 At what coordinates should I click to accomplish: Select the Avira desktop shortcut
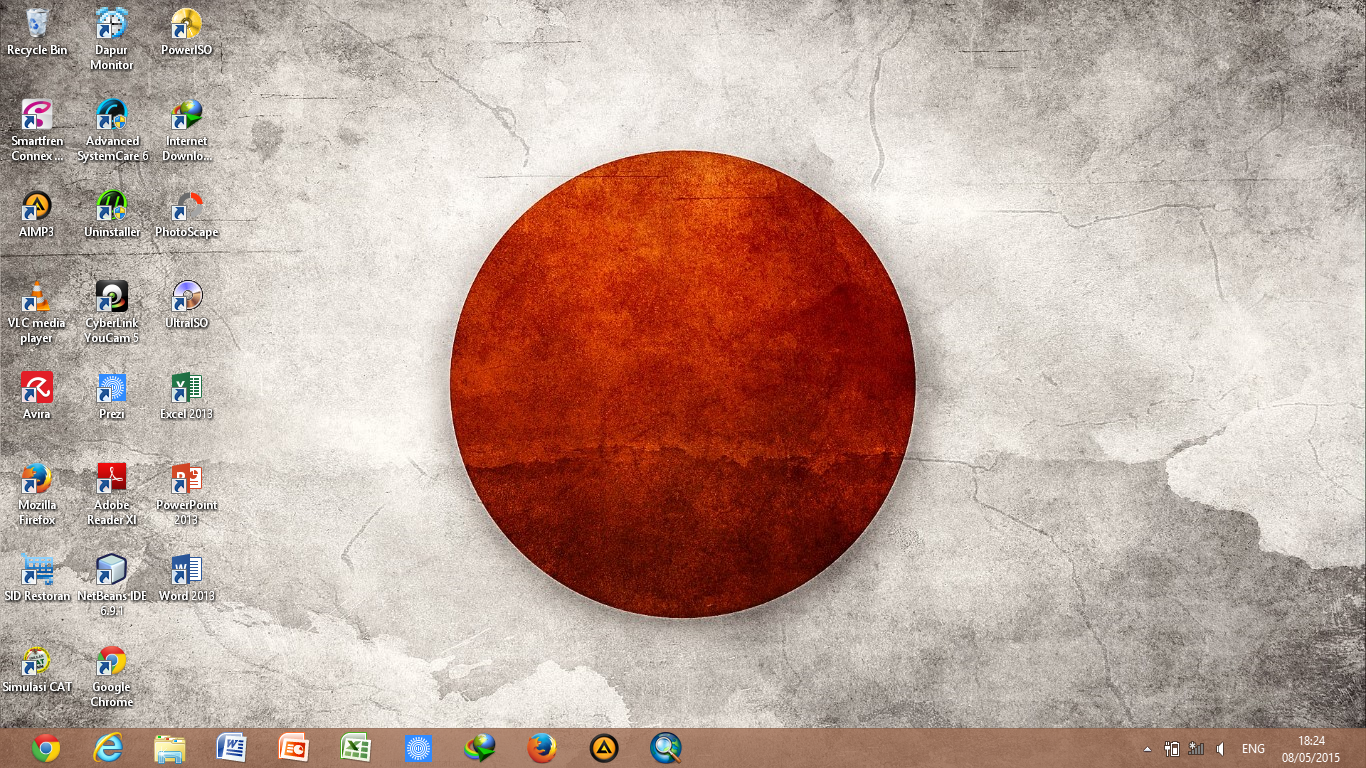pyautogui.click(x=37, y=396)
